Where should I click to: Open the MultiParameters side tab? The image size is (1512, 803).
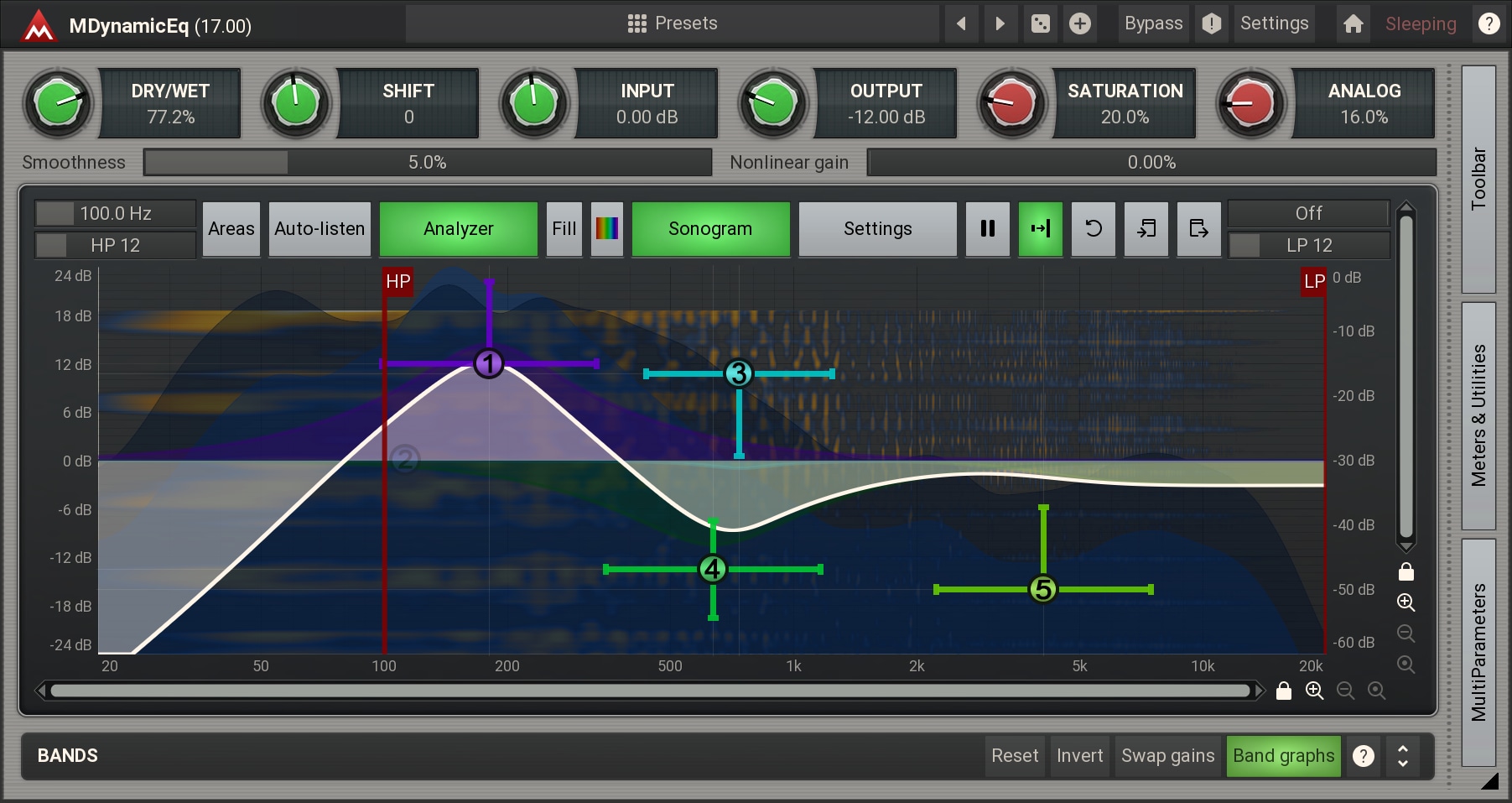click(x=1478, y=652)
